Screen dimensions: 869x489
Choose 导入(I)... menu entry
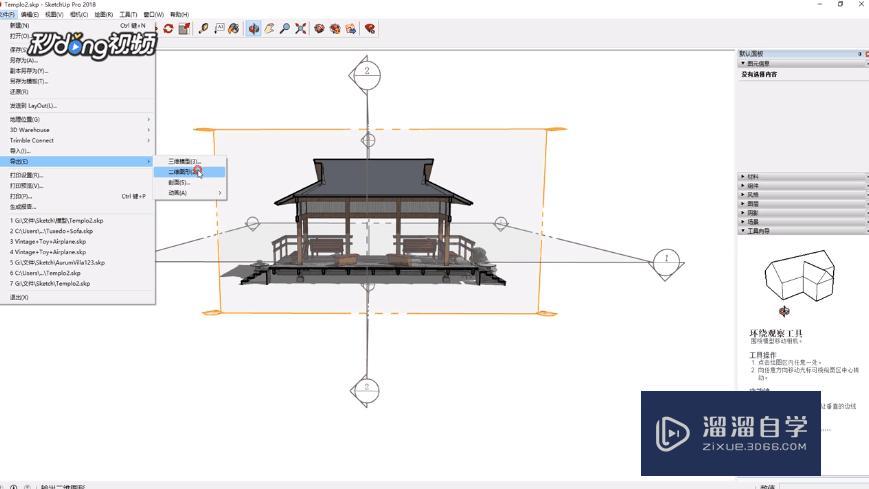pos(78,151)
